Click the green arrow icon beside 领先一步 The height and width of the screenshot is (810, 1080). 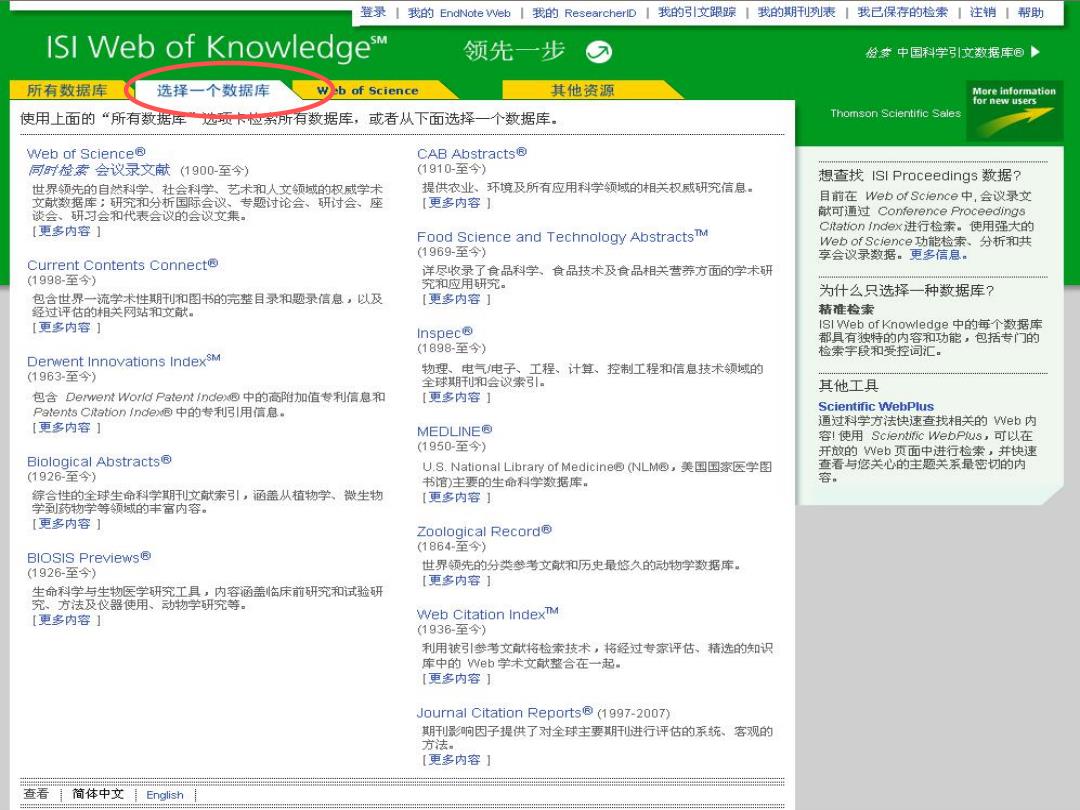click(599, 52)
